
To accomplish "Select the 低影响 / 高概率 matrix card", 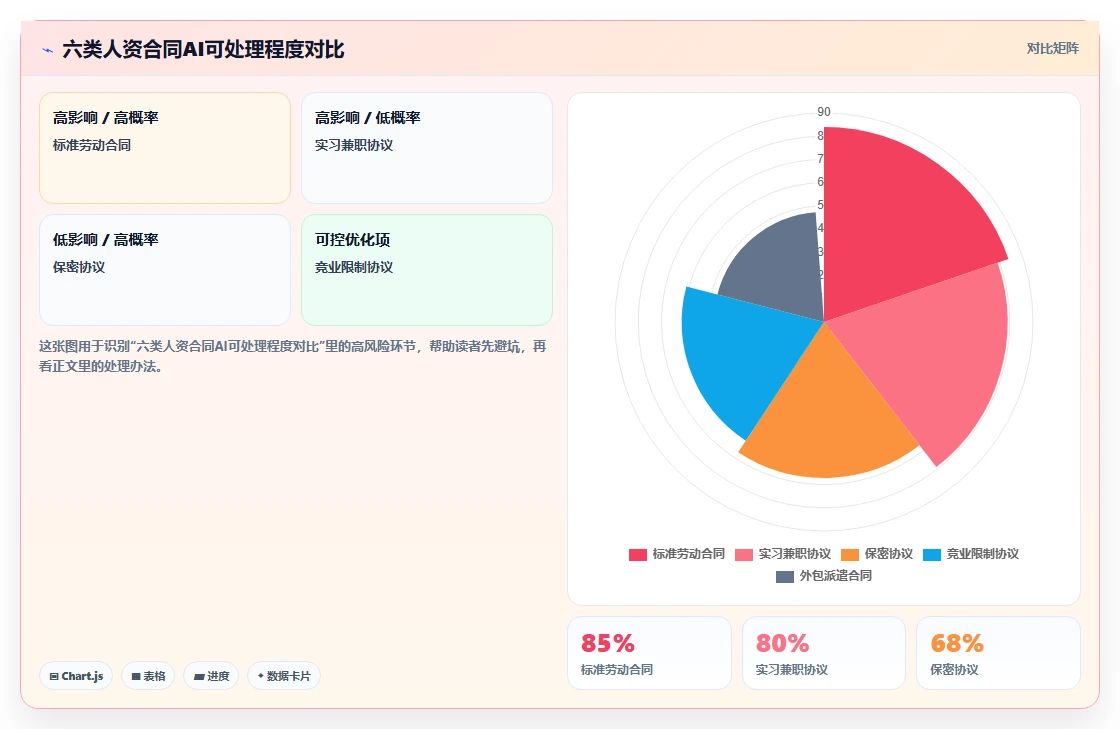I will click(x=165, y=270).
